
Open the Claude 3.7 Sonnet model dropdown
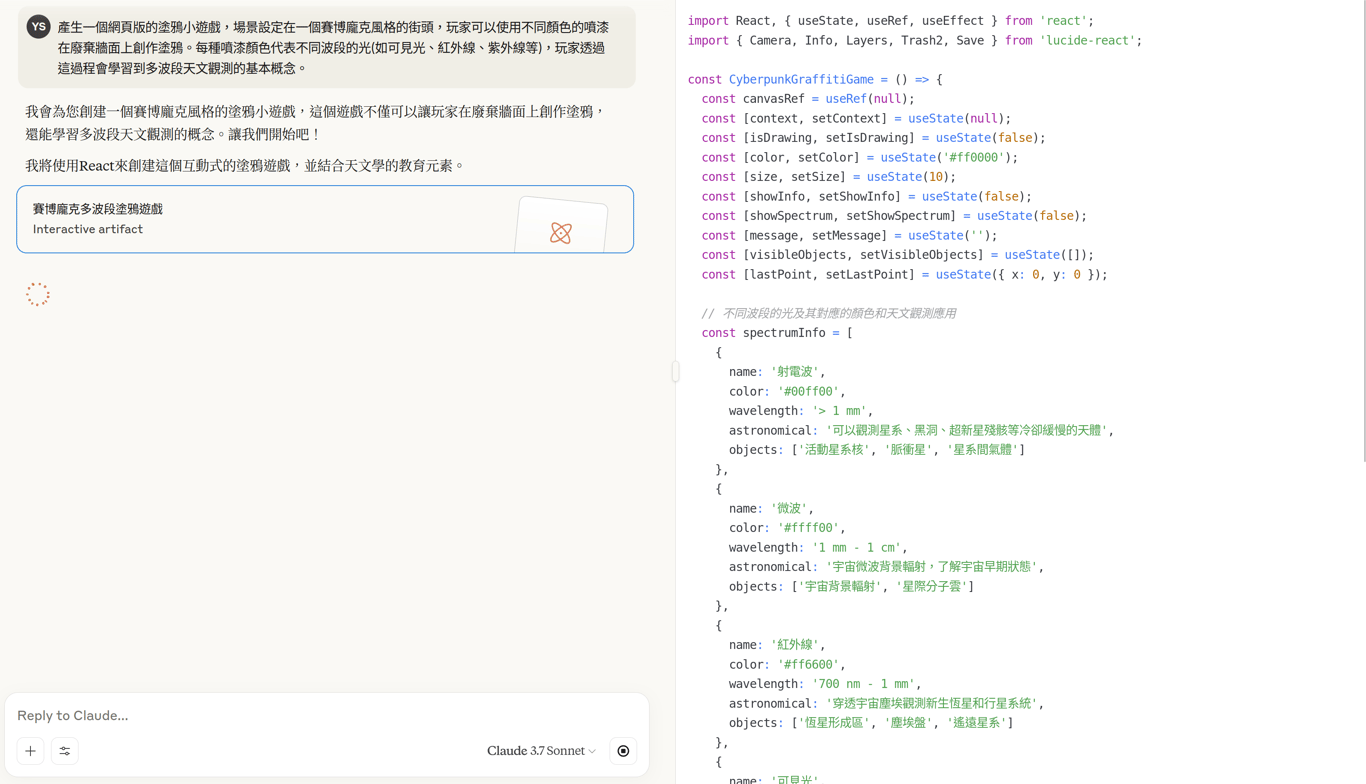coord(541,751)
